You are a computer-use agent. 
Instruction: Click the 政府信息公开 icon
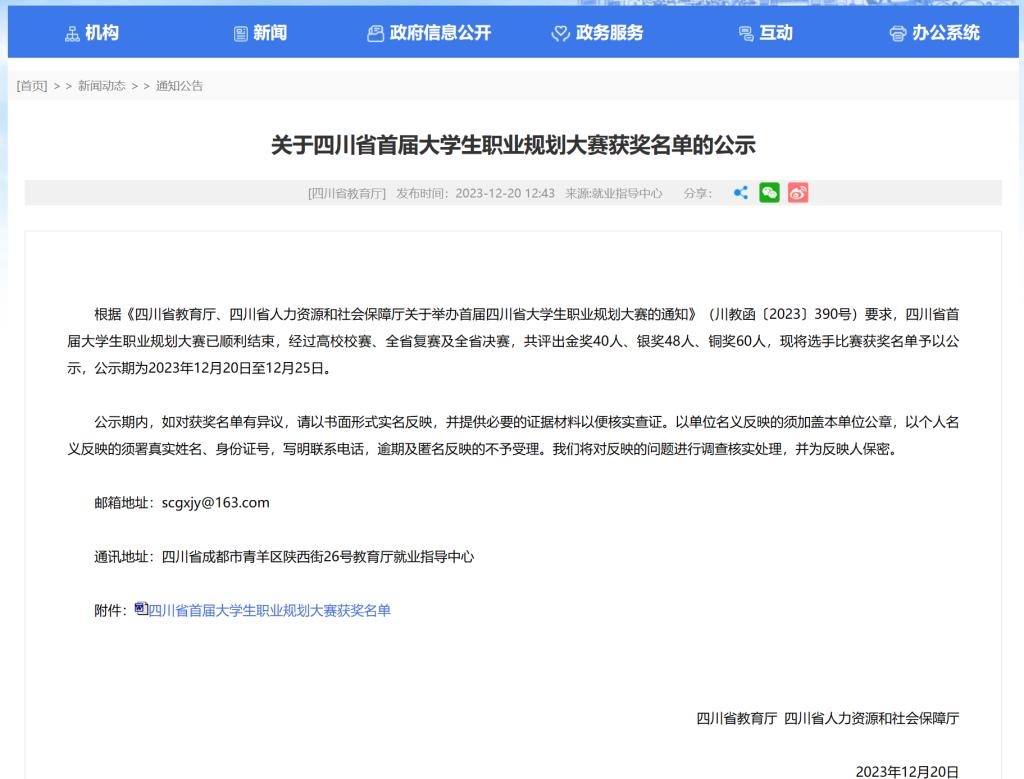376,33
